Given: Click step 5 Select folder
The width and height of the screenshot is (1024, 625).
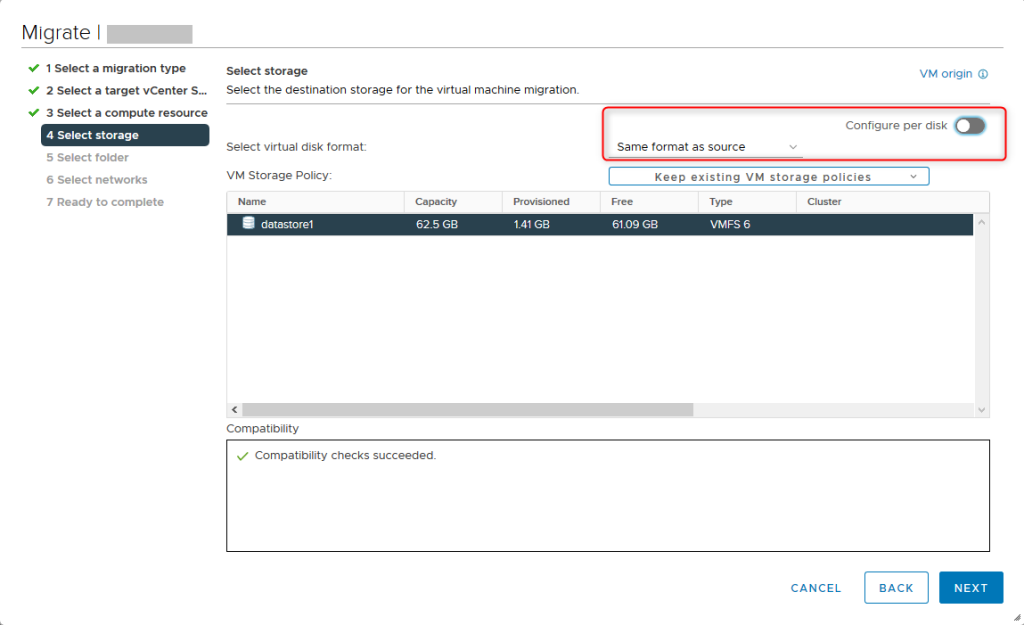Looking at the screenshot, I should click(x=88, y=157).
